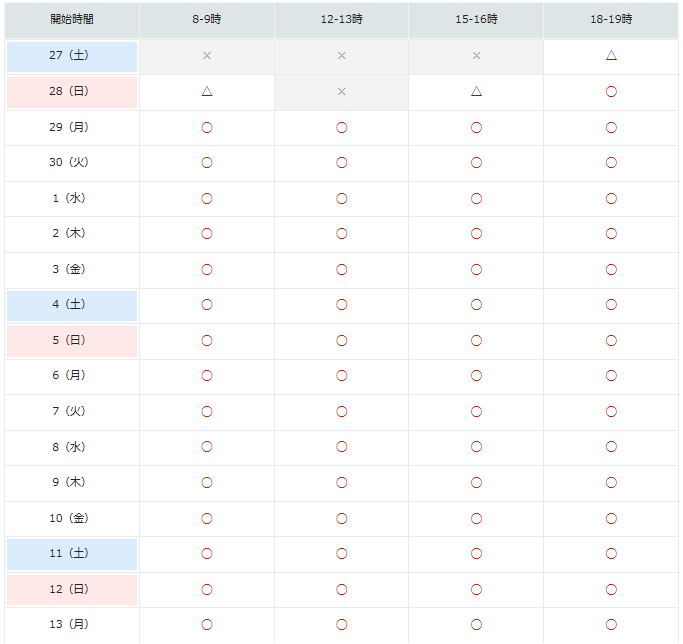683x644 pixels.
Task: Choose the 8-9時 circle on 3 (金)
Action: (x=207, y=270)
